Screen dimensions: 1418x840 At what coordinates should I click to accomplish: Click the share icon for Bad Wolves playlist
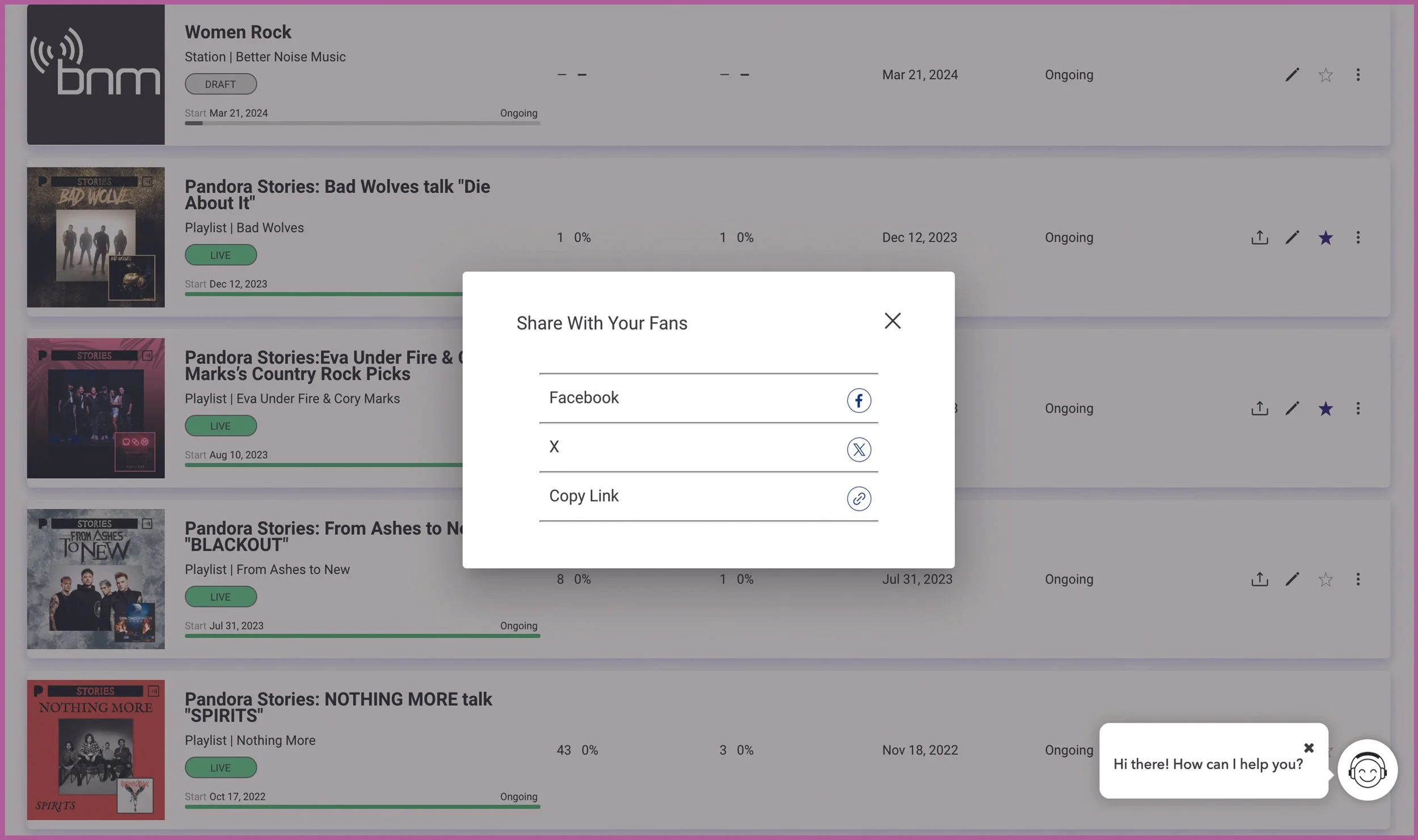coord(1259,238)
